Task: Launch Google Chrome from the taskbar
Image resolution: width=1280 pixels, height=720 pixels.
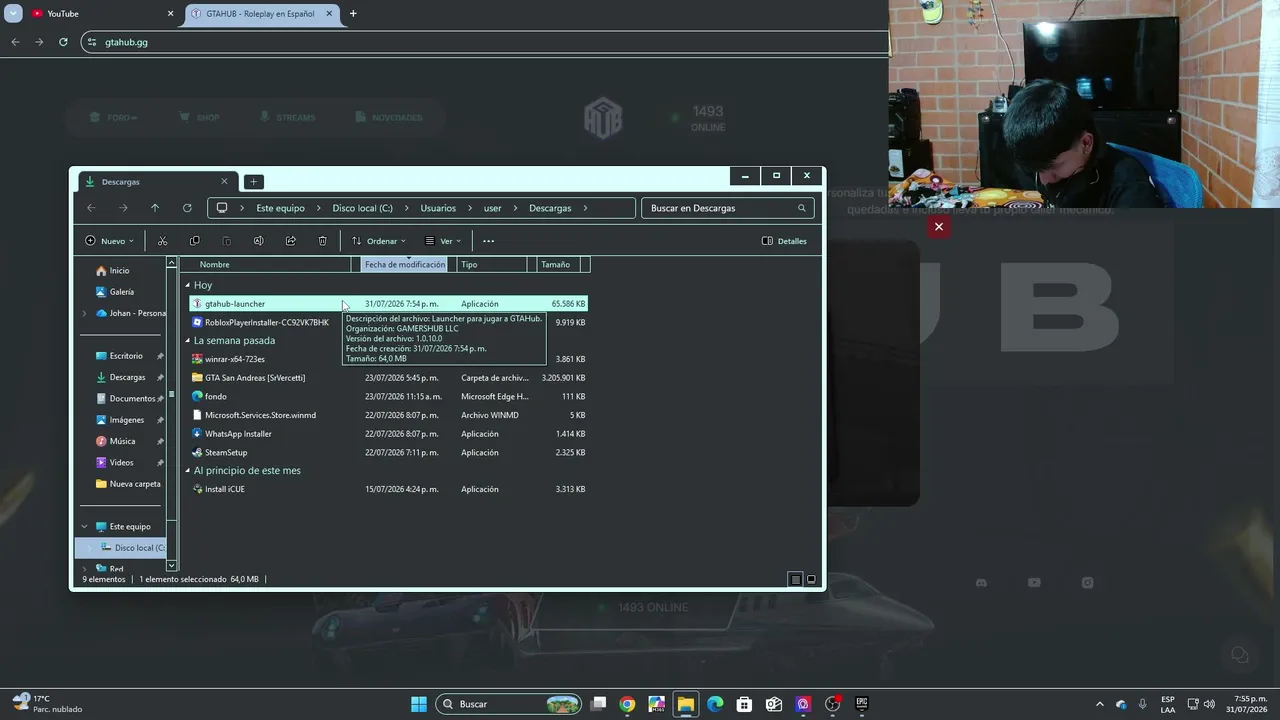Action: [x=627, y=704]
